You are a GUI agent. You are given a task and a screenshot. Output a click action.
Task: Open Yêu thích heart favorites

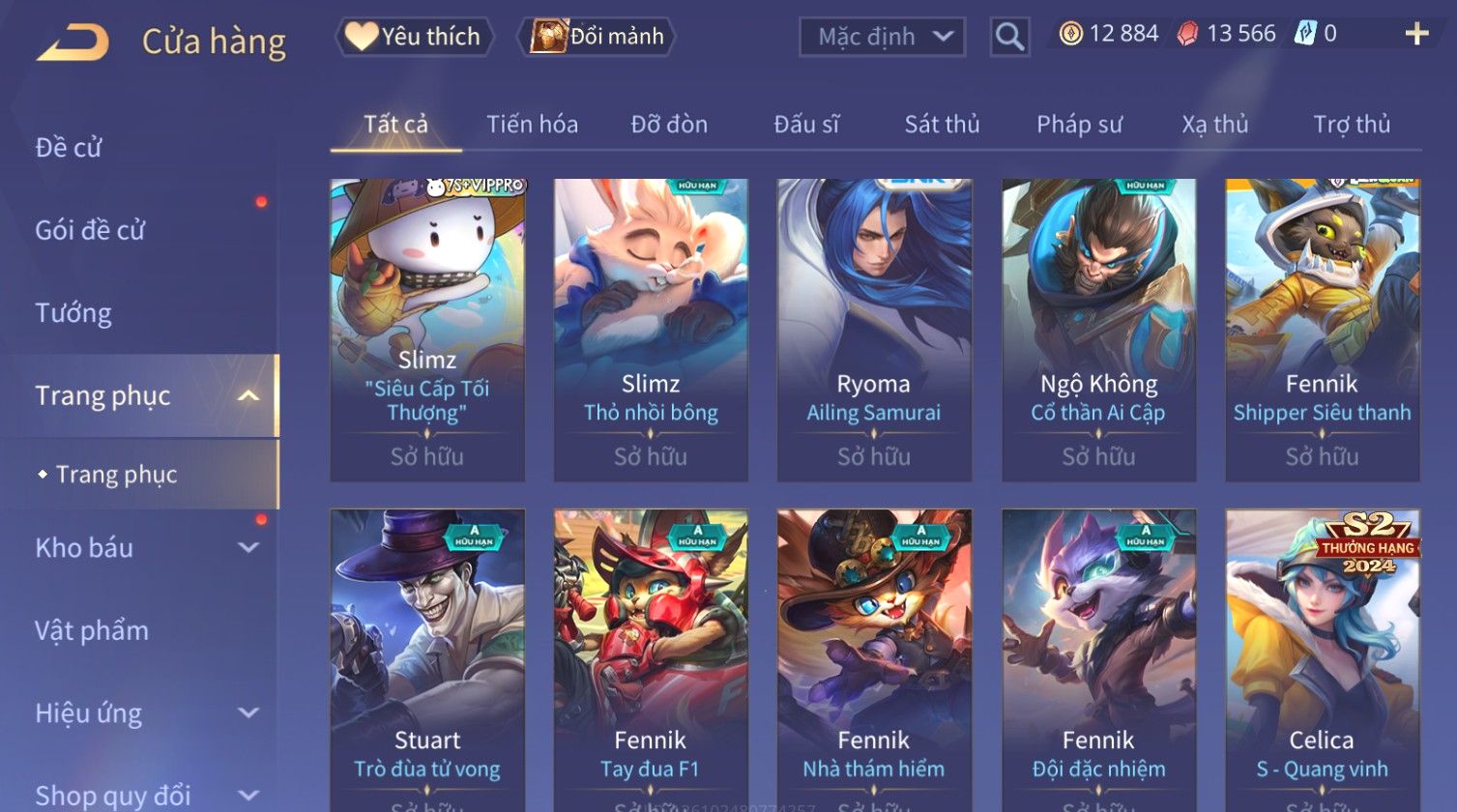click(414, 37)
